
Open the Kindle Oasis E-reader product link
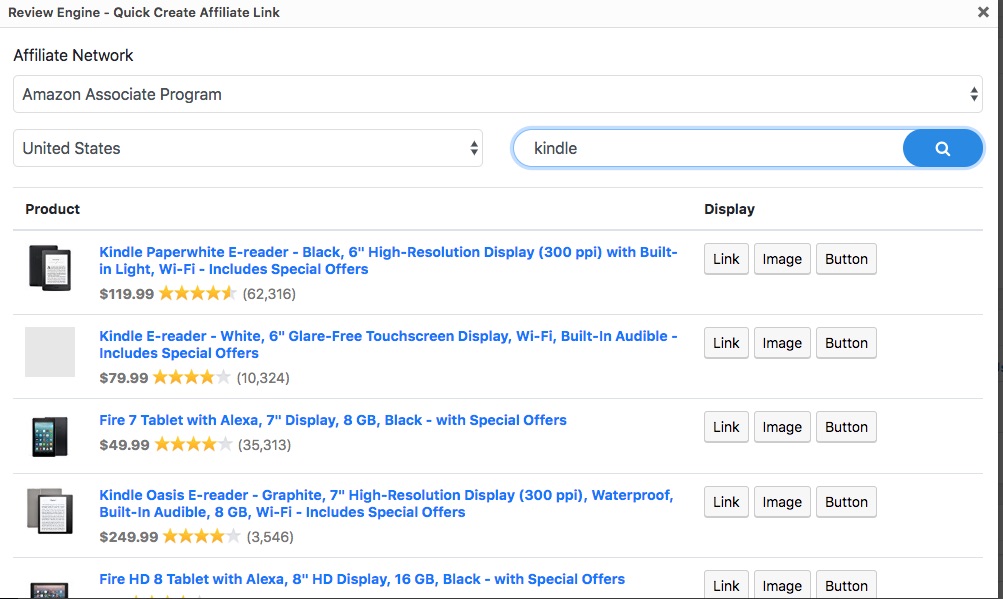pos(386,504)
